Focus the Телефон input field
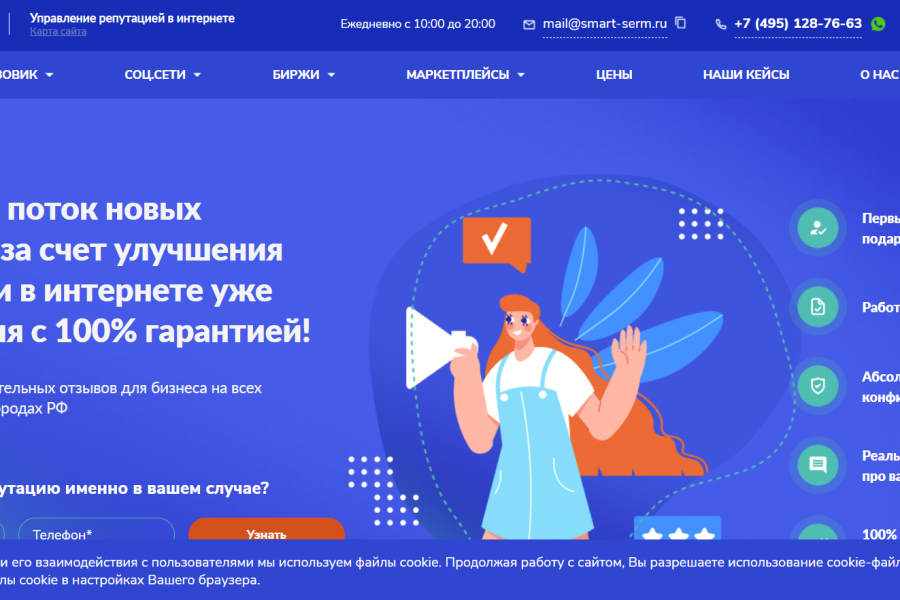Screen dimensions: 900x600 (96, 529)
